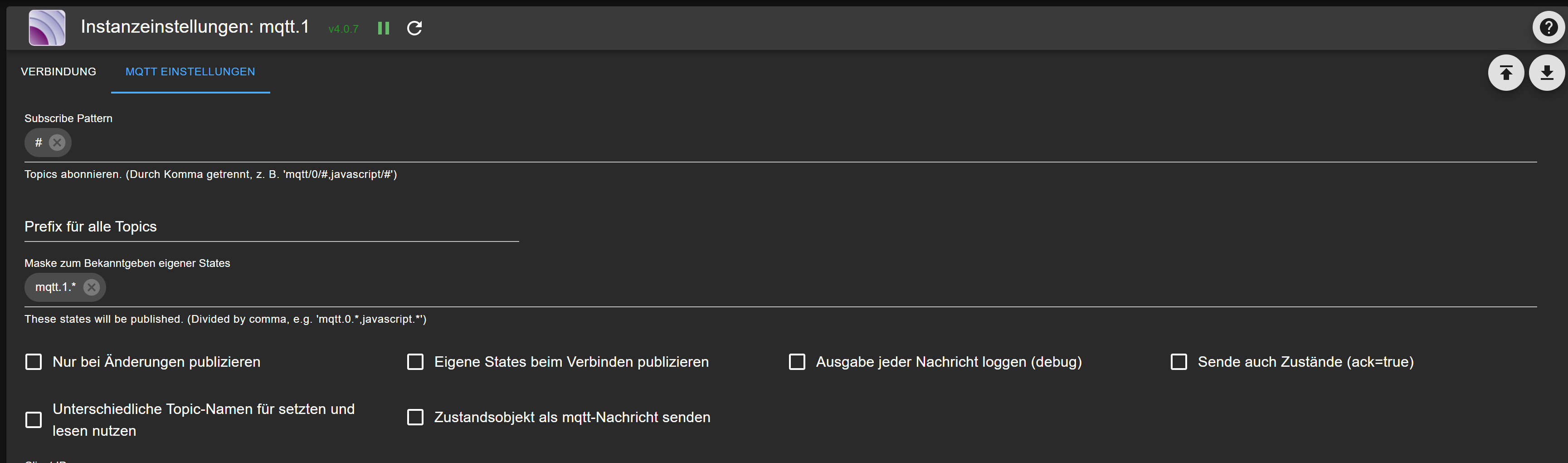Enable Sende auch Zustände (ack=true)
The image size is (1568, 463).
tap(1178, 362)
